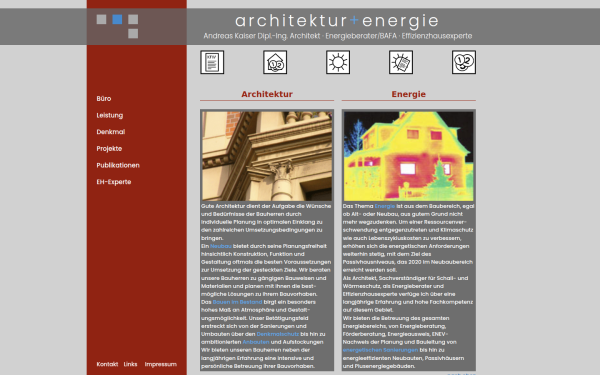Click the Architektur column heading
The image size is (600, 375).
267,94
